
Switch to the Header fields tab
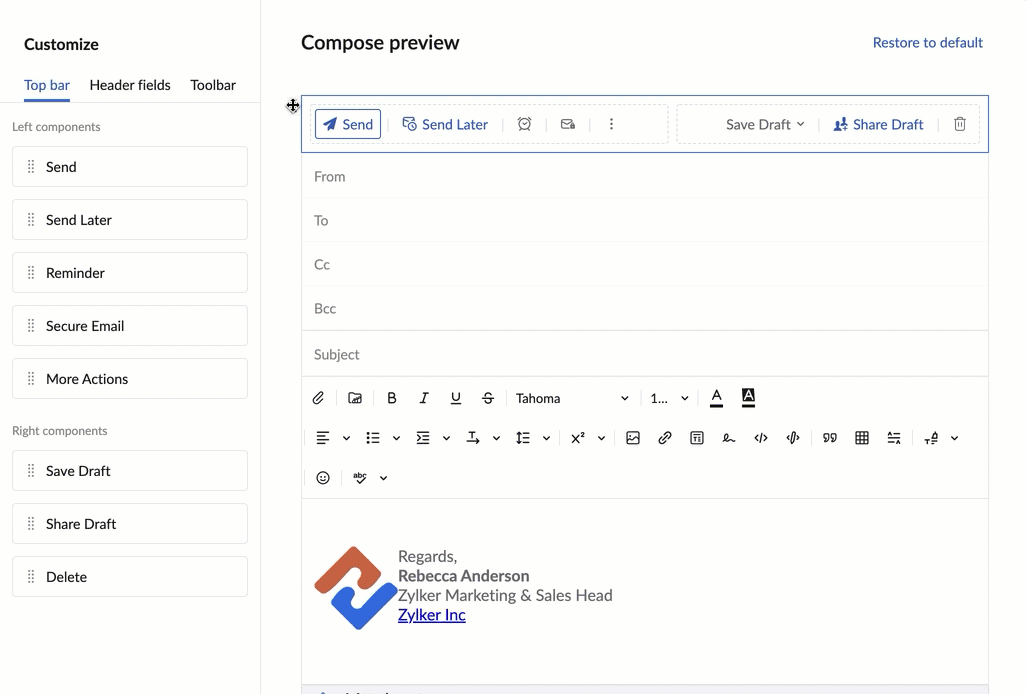pyautogui.click(x=130, y=85)
